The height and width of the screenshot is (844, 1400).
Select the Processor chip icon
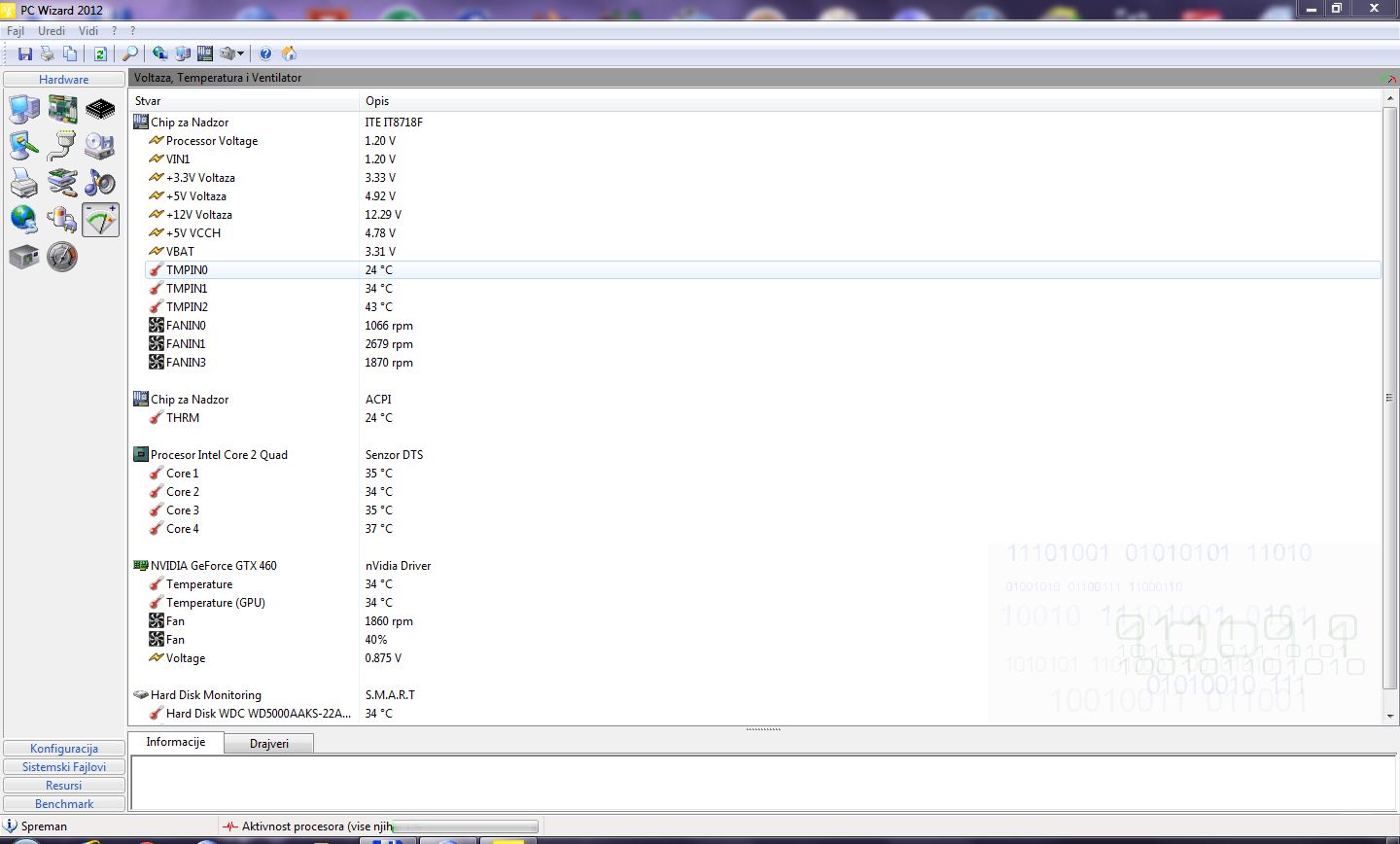click(x=100, y=109)
